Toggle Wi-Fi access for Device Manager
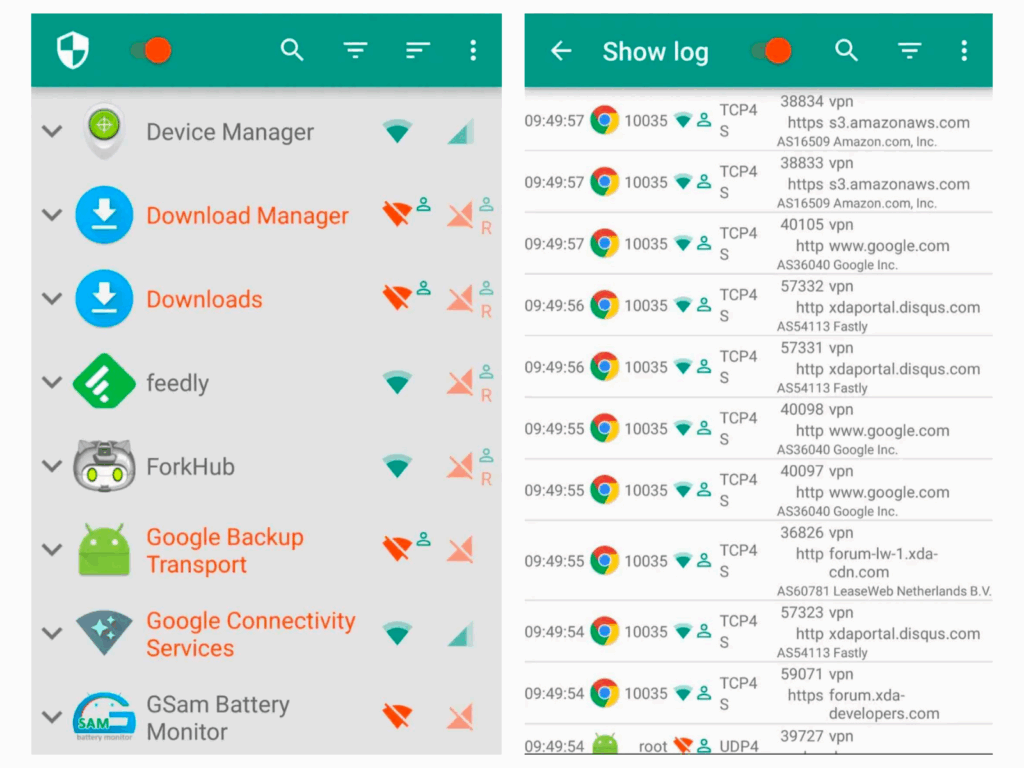1024x768 pixels. click(x=397, y=131)
